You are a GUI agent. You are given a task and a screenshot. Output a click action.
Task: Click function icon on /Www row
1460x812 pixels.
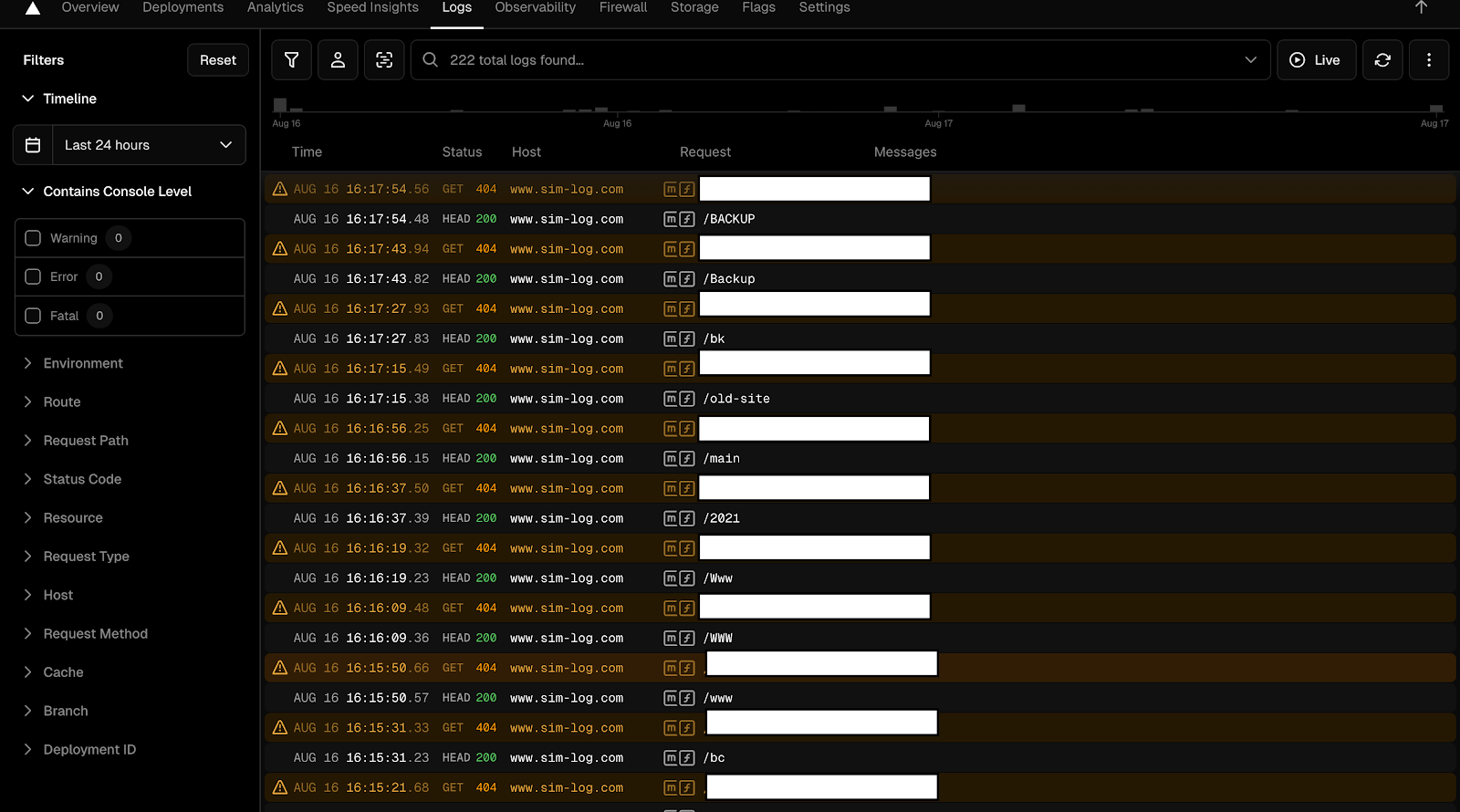pos(687,578)
